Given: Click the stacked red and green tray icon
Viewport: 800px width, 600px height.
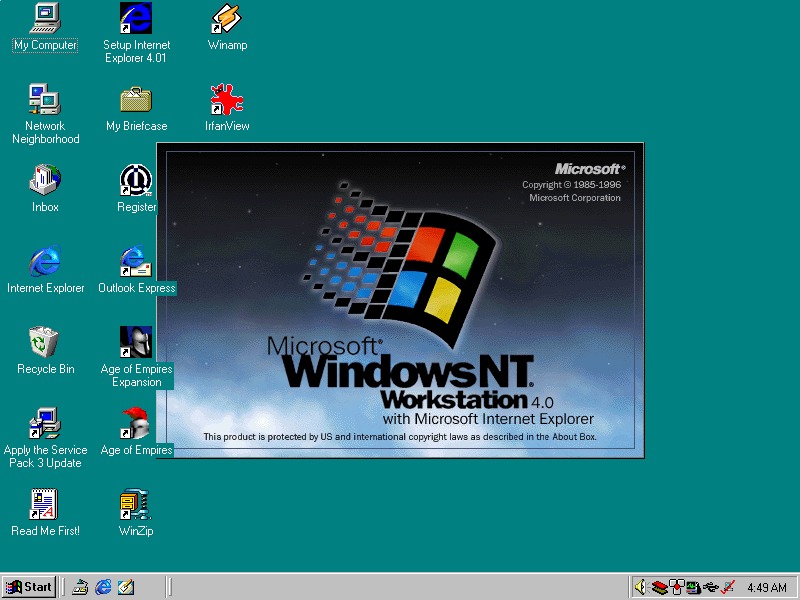Looking at the screenshot, I should 659,587.
